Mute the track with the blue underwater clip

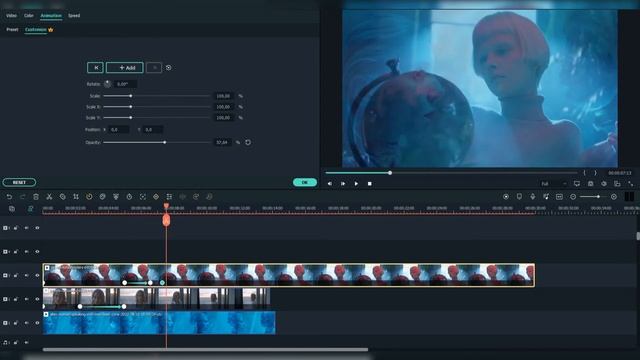pos(27,323)
